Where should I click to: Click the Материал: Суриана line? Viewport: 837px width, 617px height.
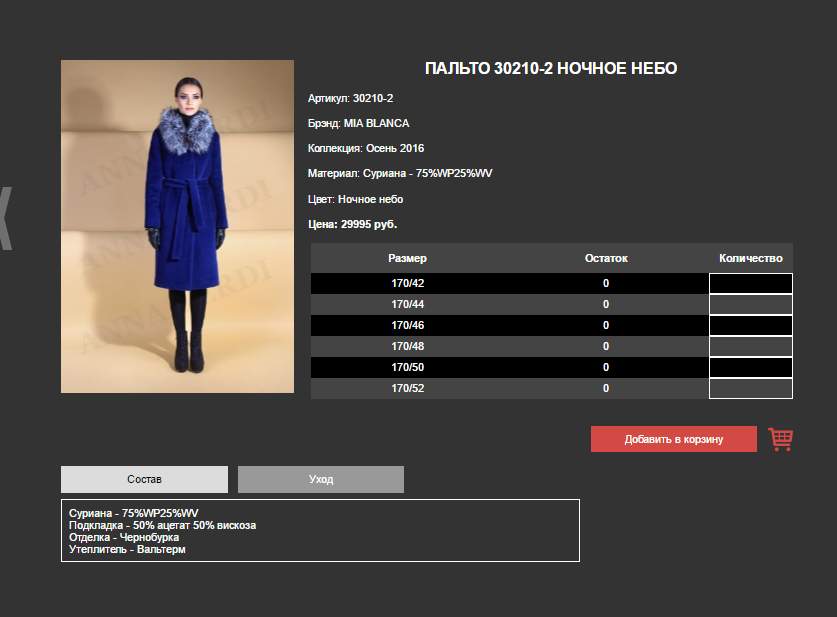tap(400, 173)
